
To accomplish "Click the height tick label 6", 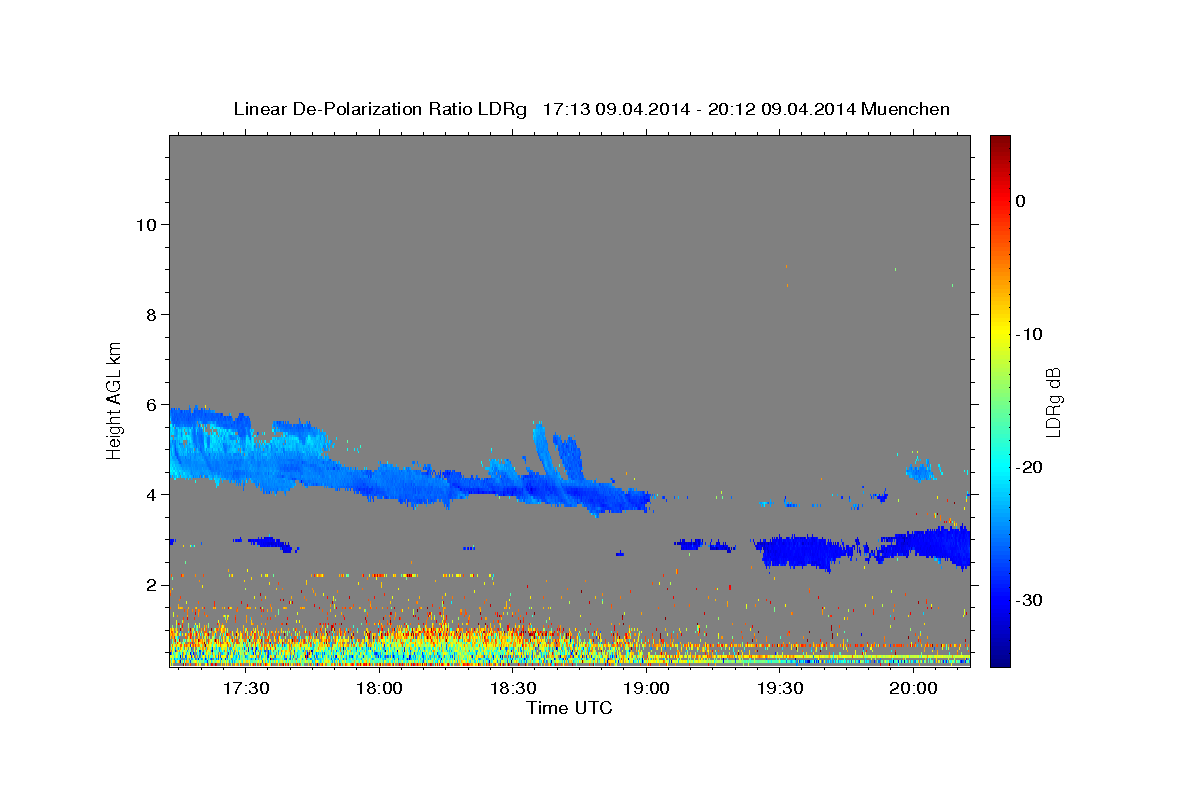I will pos(152,404).
